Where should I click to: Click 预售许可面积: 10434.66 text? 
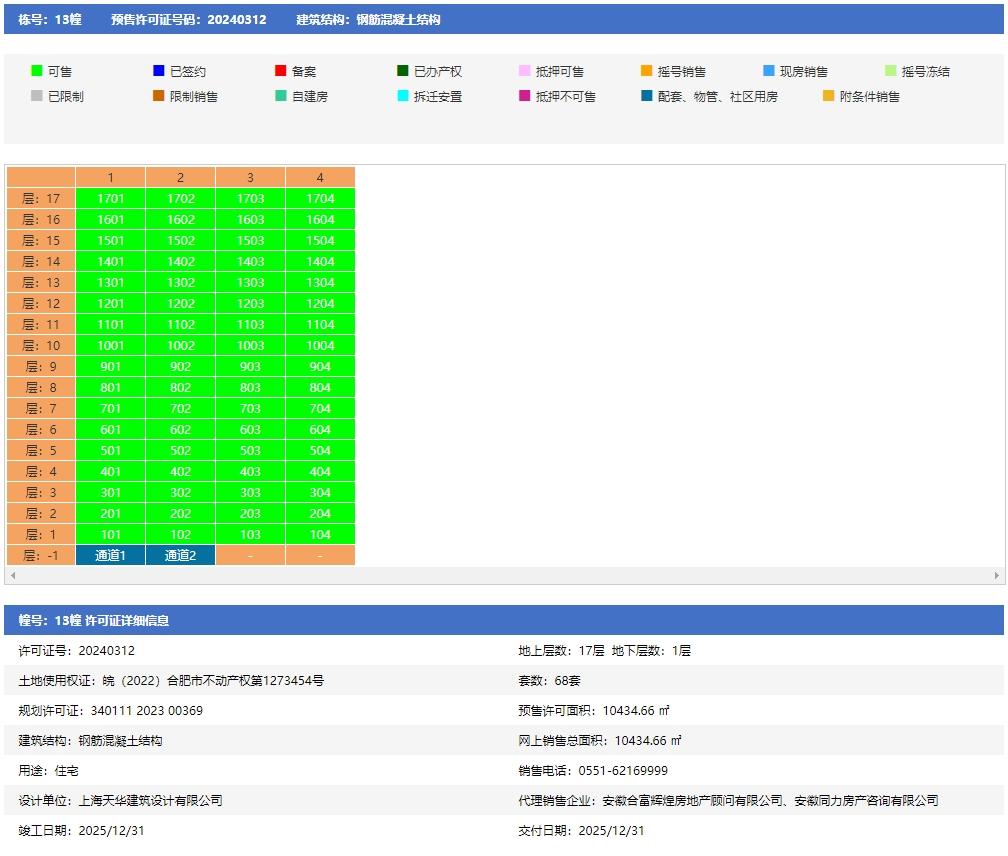(x=593, y=711)
